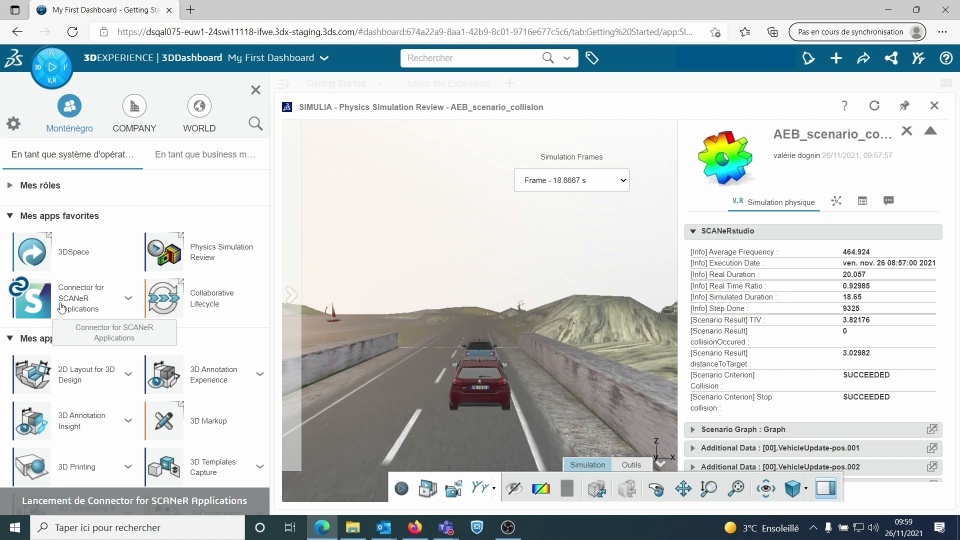Open 3D Annotation Experience app
Viewport: 960px width, 540px height.
tap(165, 374)
